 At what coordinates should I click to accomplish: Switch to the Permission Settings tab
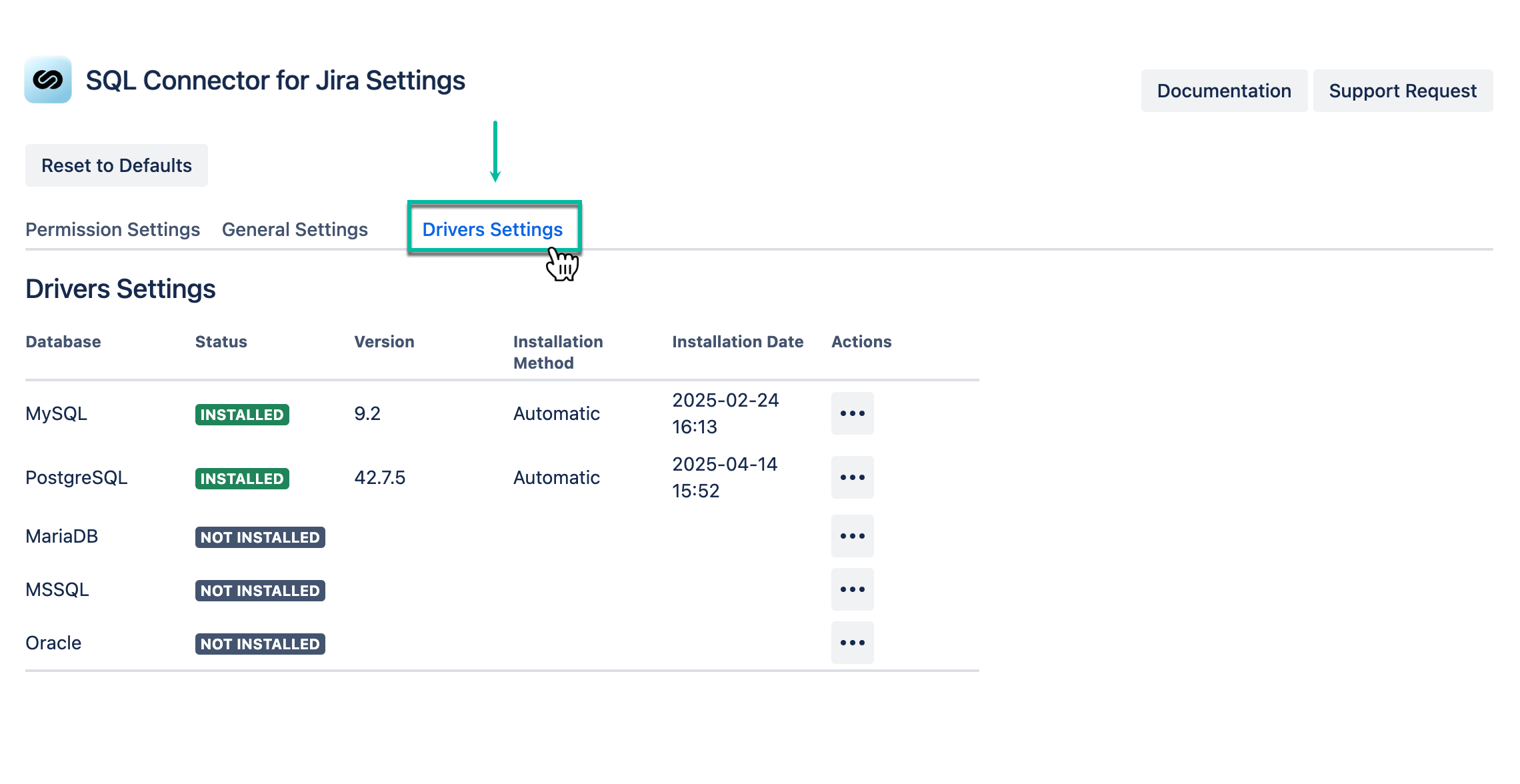[113, 229]
